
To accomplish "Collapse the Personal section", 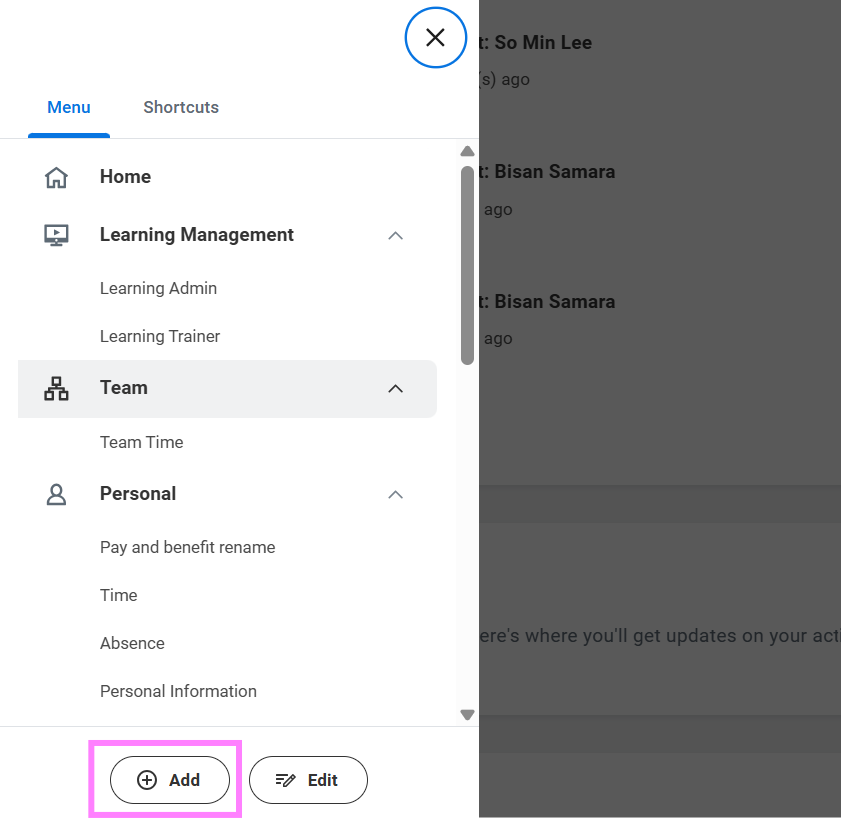I will coord(395,494).
